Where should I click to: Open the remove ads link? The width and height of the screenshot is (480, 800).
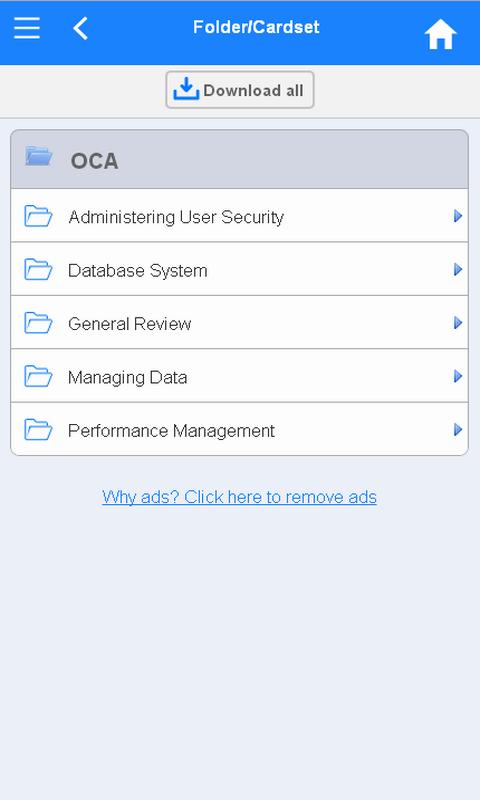tap(239, 497)
